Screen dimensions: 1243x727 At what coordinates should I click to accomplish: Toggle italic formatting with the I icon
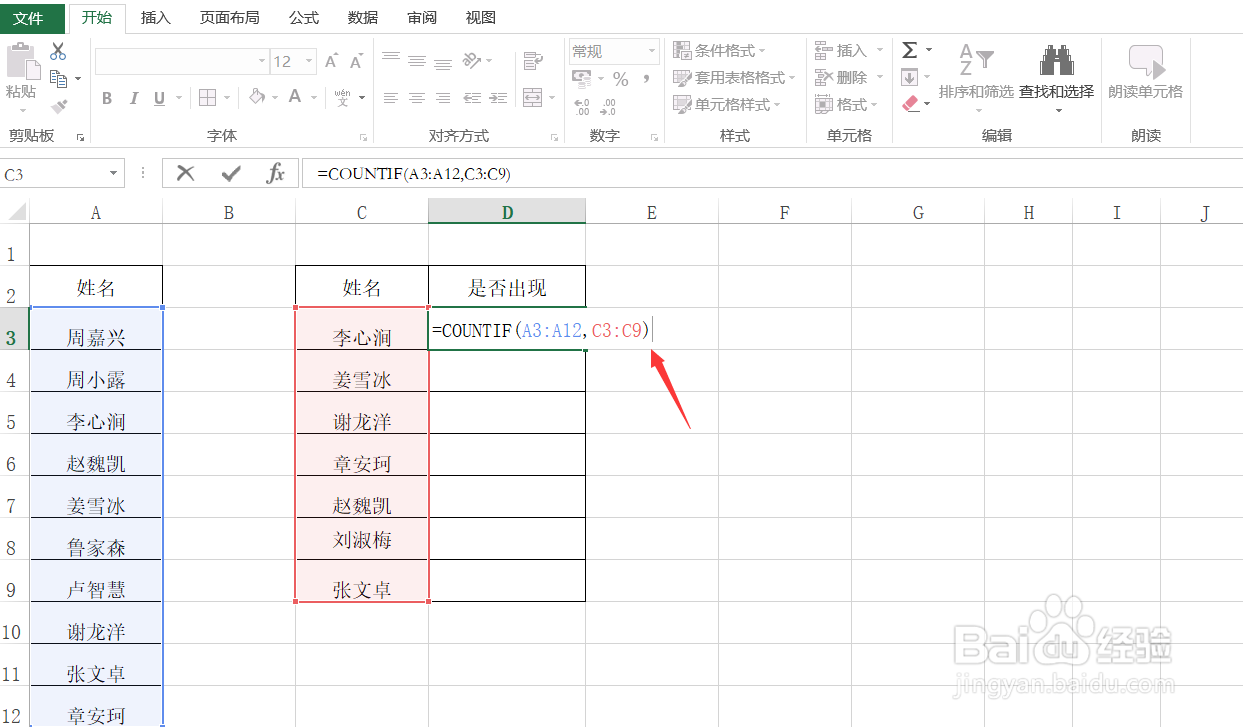click(133, 98)
